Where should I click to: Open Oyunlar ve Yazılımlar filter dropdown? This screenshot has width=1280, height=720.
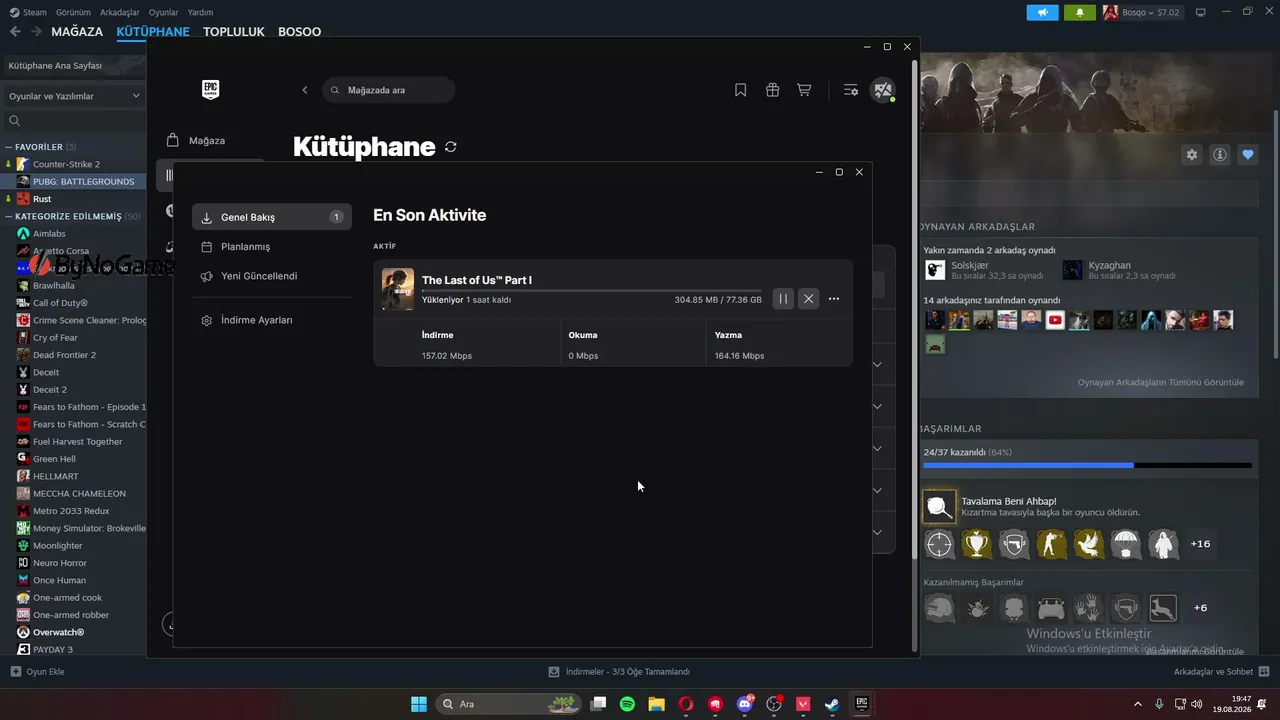[73, 96]
